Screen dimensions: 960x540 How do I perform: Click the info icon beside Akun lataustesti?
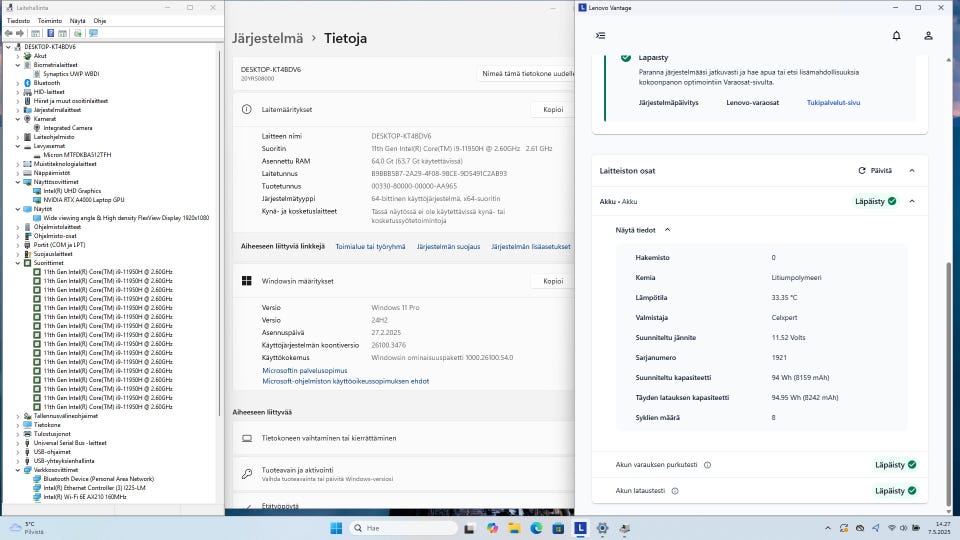click(675, 491)
